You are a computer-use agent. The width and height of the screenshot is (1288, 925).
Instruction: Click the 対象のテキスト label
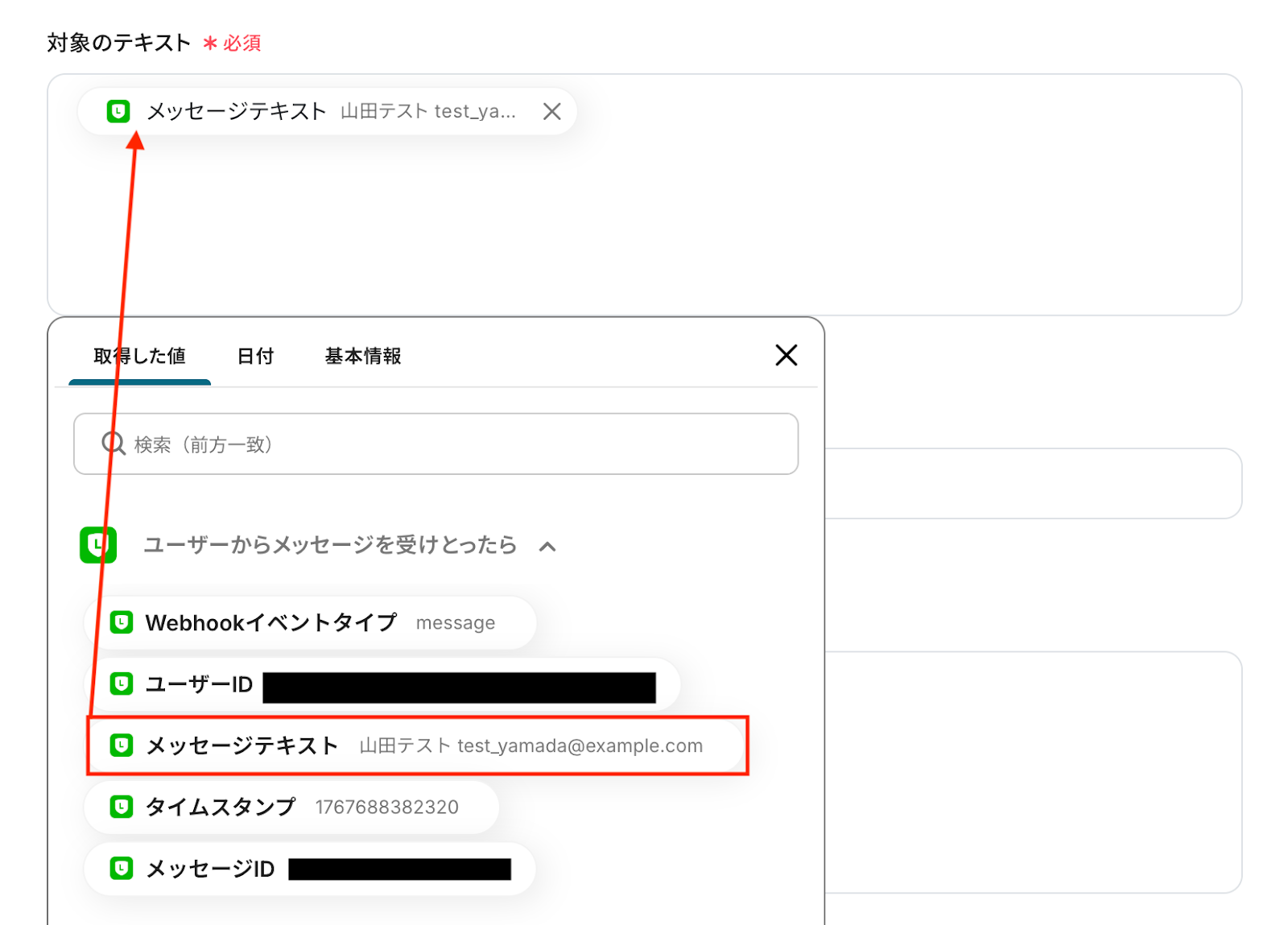[118, 43]
